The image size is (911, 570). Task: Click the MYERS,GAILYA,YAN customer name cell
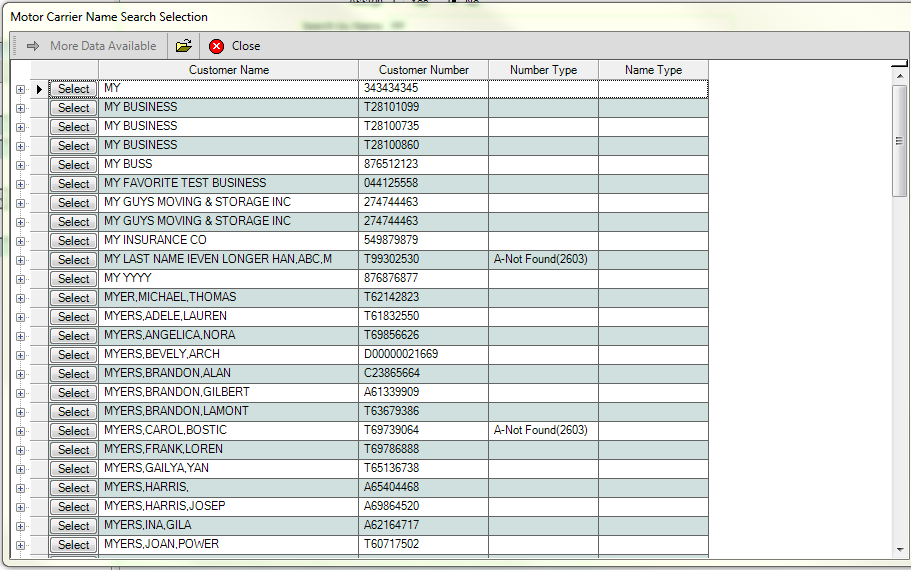(228, 468)
